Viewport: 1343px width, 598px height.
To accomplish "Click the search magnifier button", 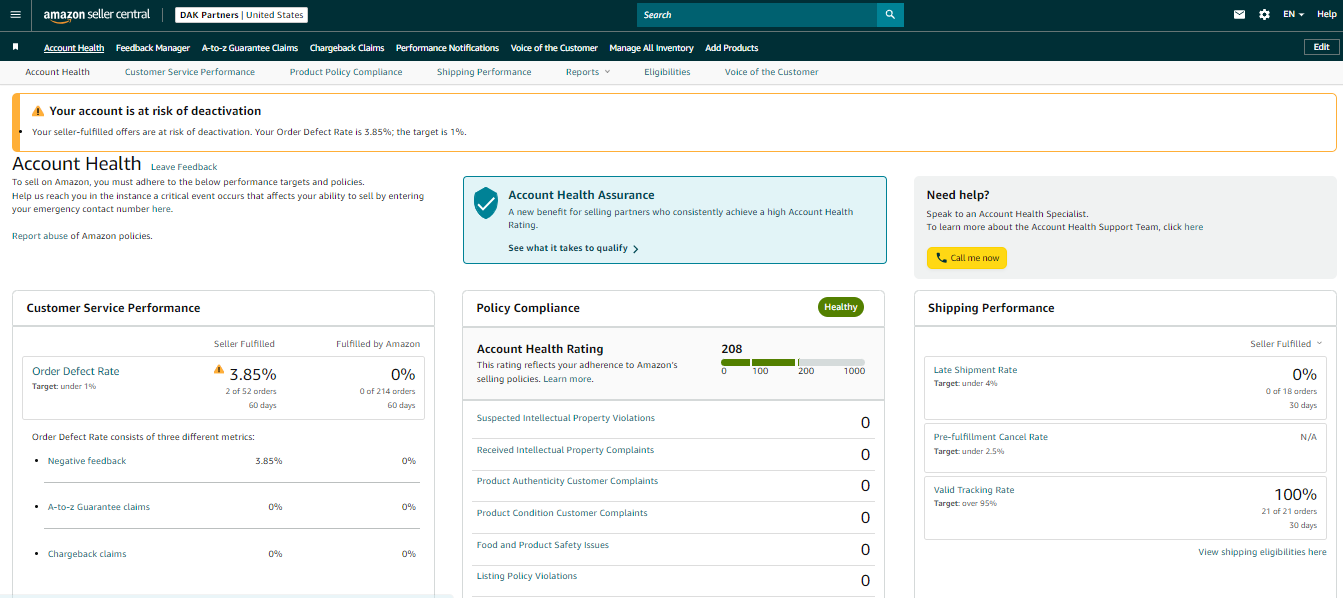I will (890, 15).
